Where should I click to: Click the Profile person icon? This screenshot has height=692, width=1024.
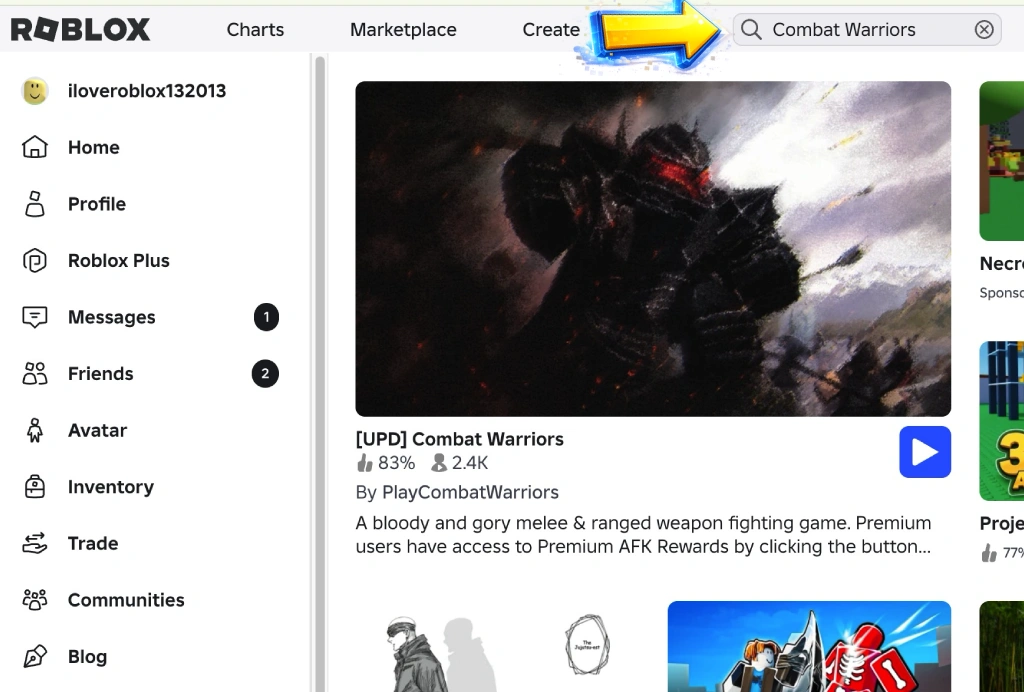[35, 204]
